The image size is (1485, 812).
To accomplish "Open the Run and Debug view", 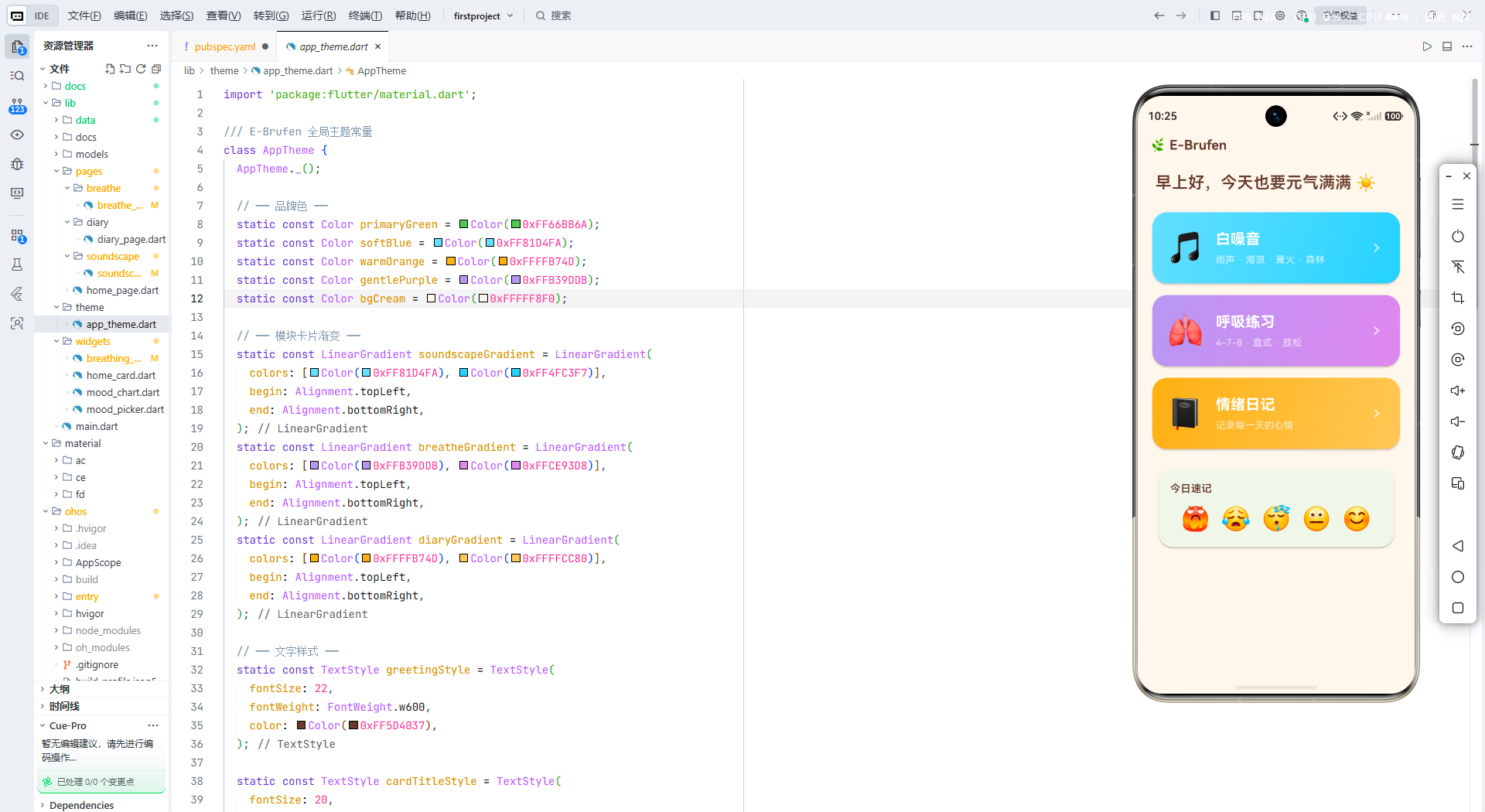I will [17, 164].
